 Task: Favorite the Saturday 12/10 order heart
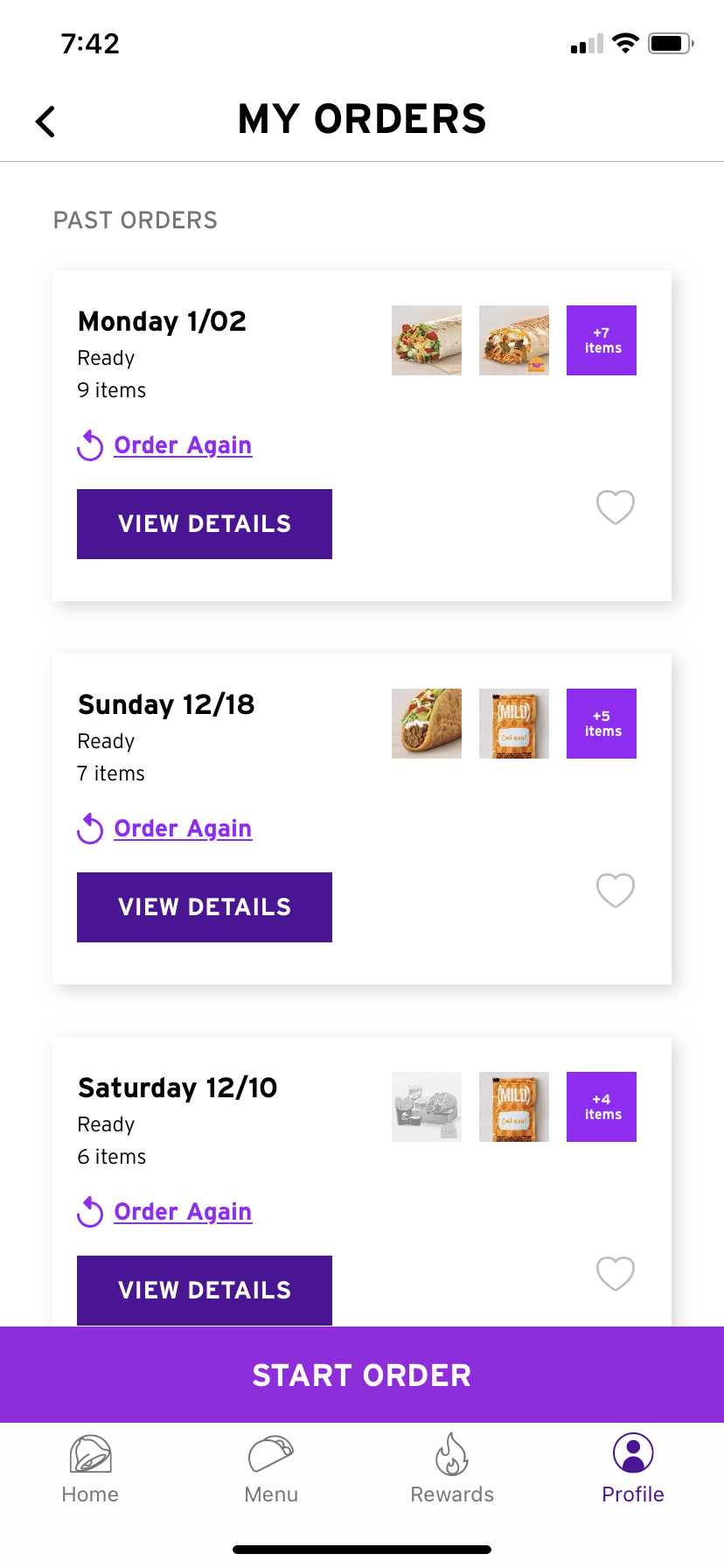point(616,1273)
